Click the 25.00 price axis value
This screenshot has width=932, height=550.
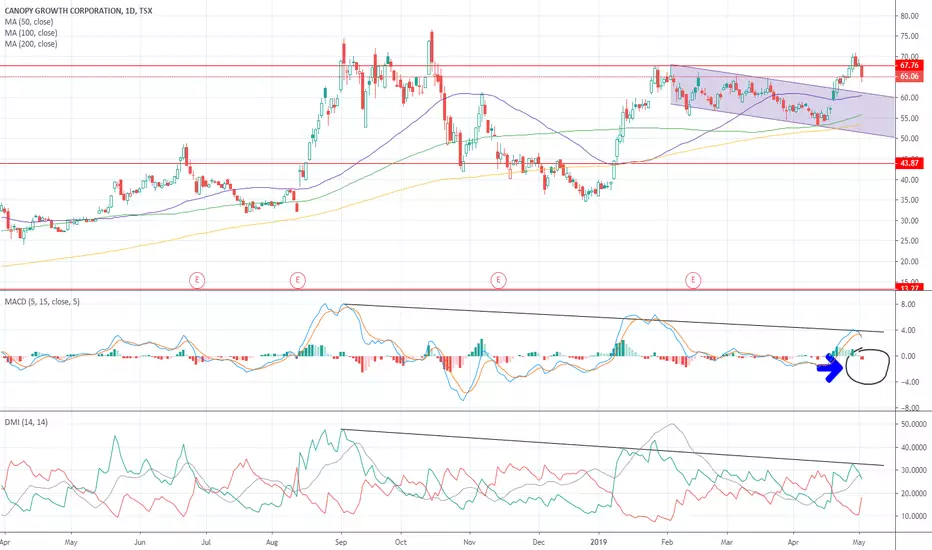(x=909, y=241)
